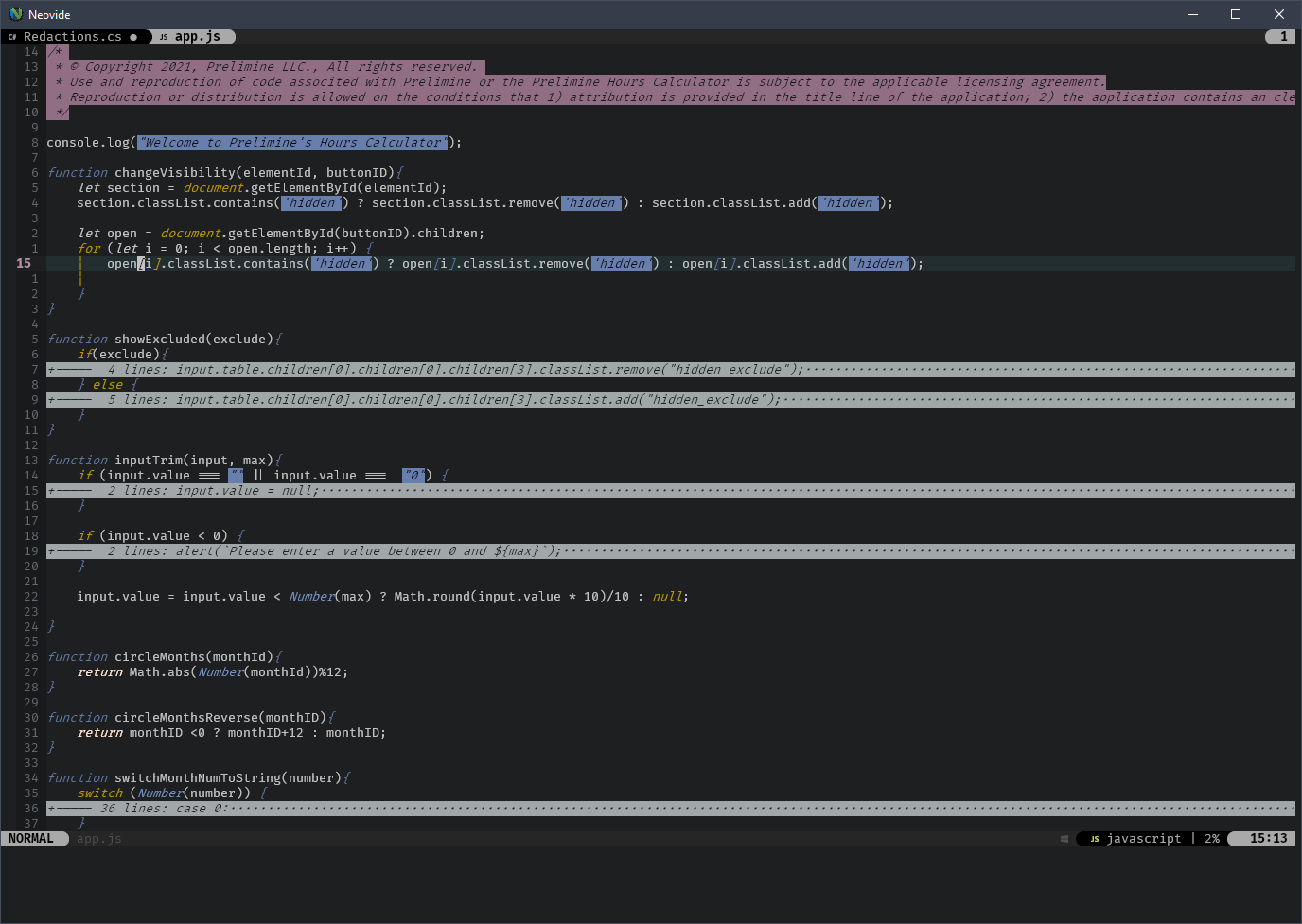Click 'return Math.abs(Number(monthId))%12;' line
1302x924 pixels.
click(x=213, y=672)
